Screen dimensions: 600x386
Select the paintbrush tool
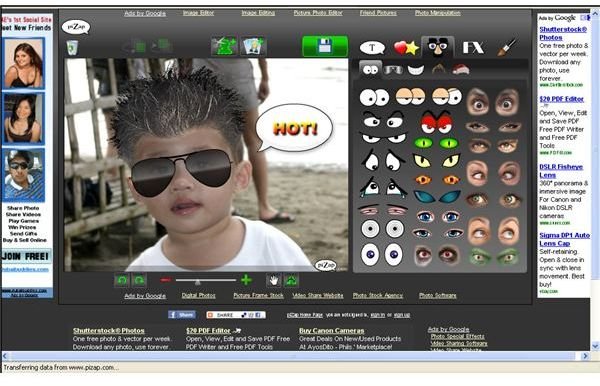click(x=506, y=47)
